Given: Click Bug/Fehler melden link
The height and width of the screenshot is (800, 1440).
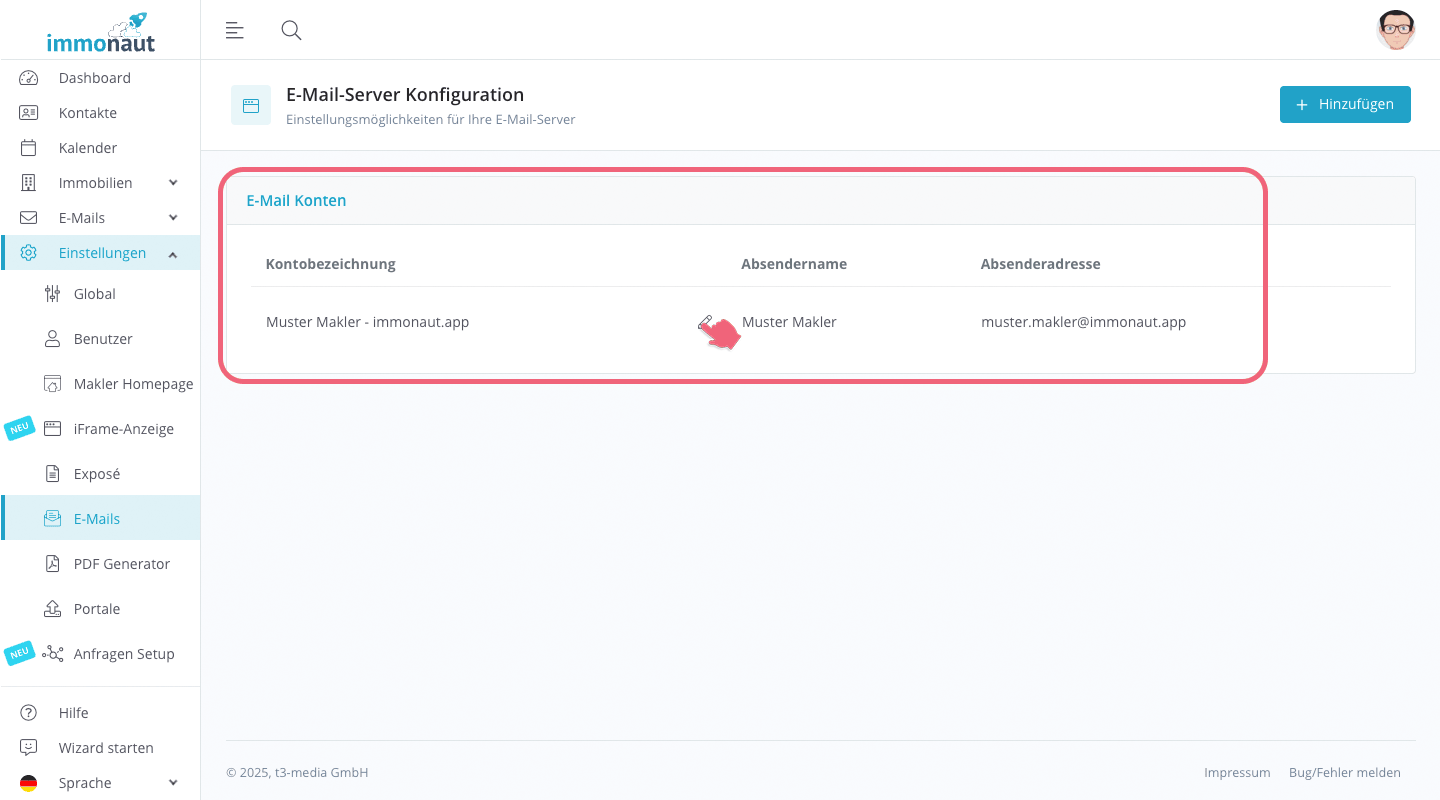Looking at the screenshot, I should click(x=1344, y=773).
